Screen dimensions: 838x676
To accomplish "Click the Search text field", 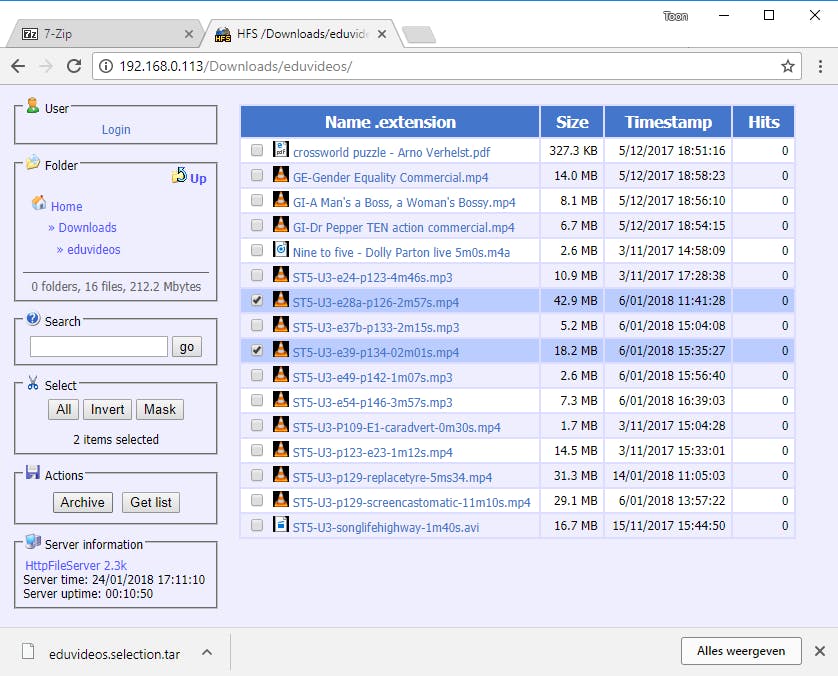I will 99,347.
